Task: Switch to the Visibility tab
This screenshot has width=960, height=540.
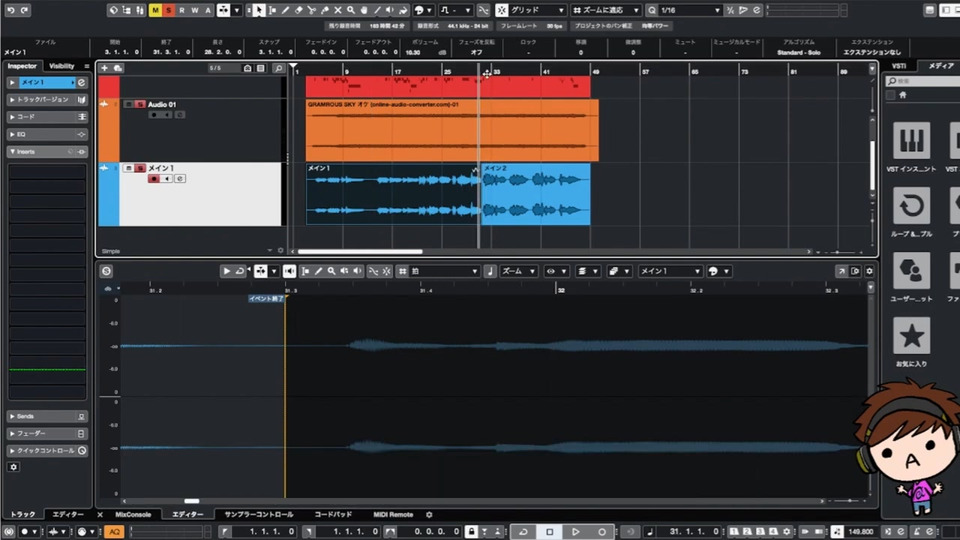Action: tap(62, 66)
